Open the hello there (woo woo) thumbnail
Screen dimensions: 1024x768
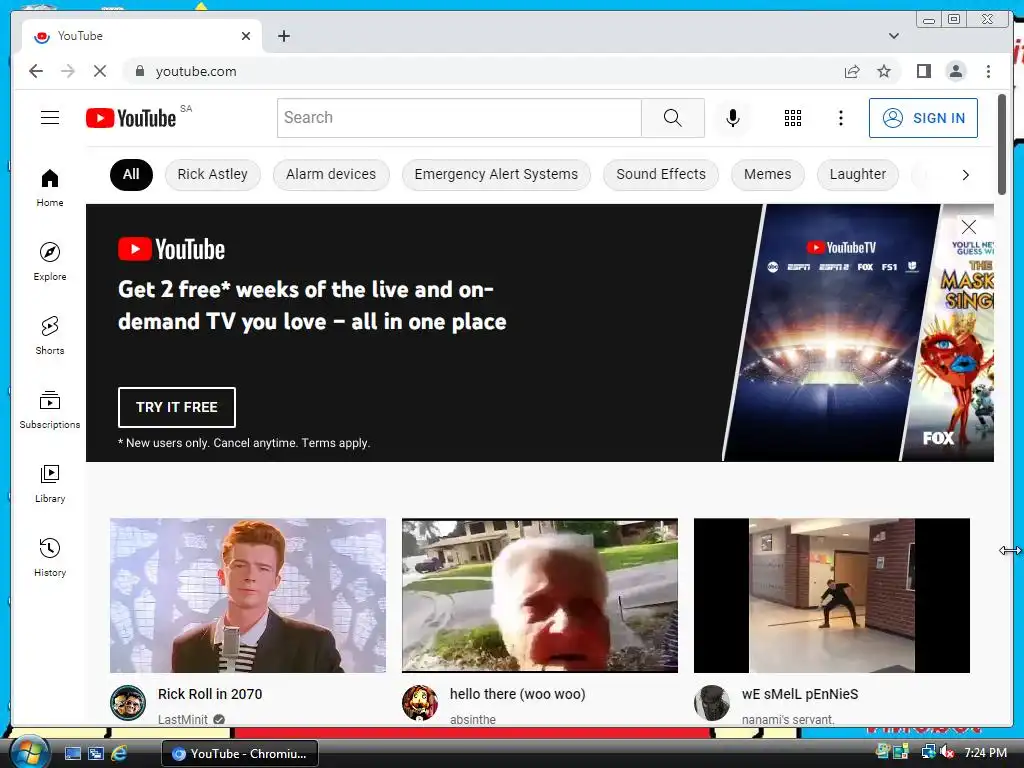539,596
